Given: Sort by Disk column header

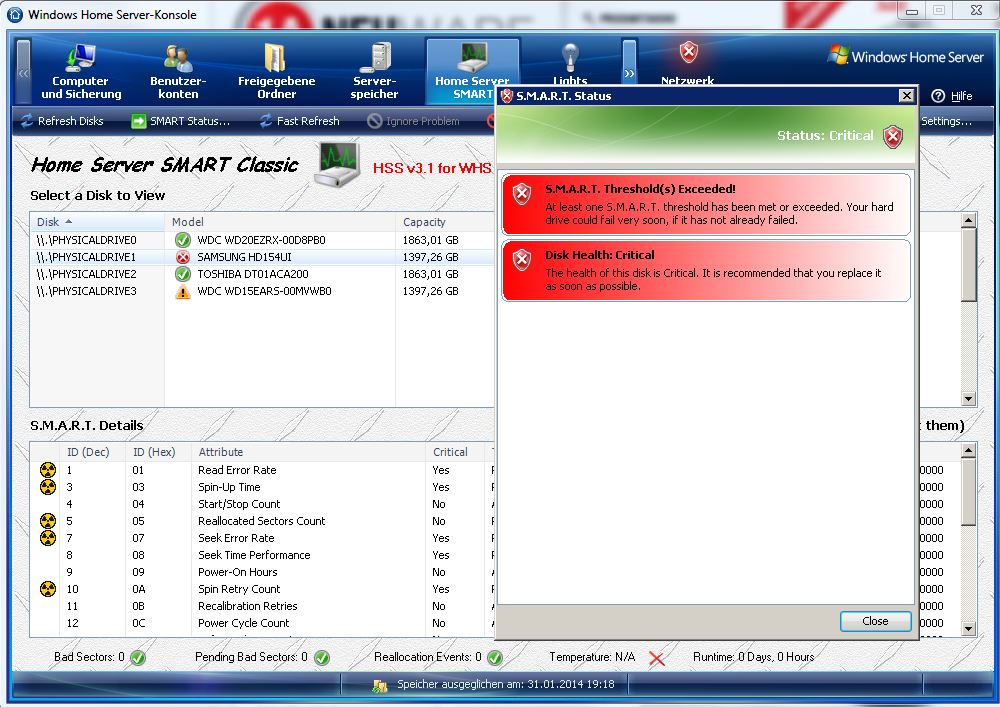Looking at the screenshot, I should coord(97,222).
